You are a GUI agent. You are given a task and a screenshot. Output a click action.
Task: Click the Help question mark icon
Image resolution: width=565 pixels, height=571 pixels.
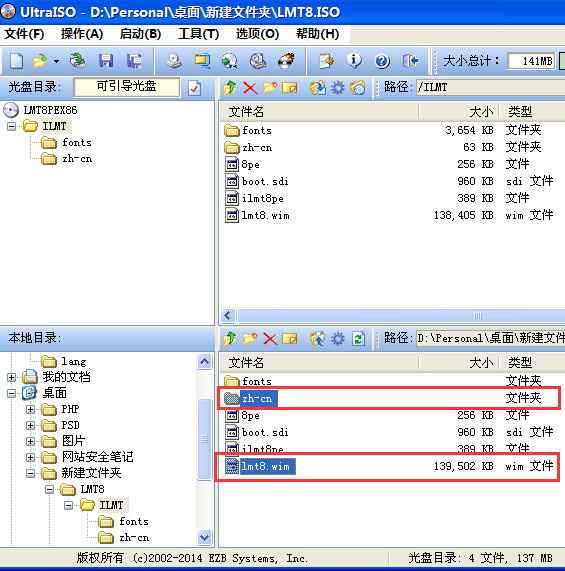[382, 60]
